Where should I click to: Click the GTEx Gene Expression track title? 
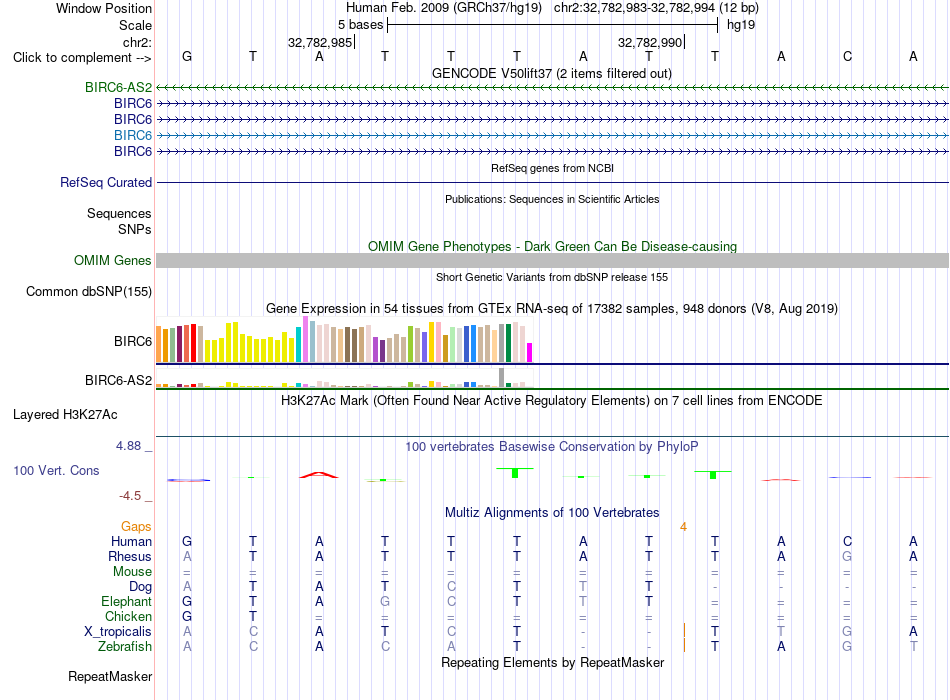[x=552, y=308]
